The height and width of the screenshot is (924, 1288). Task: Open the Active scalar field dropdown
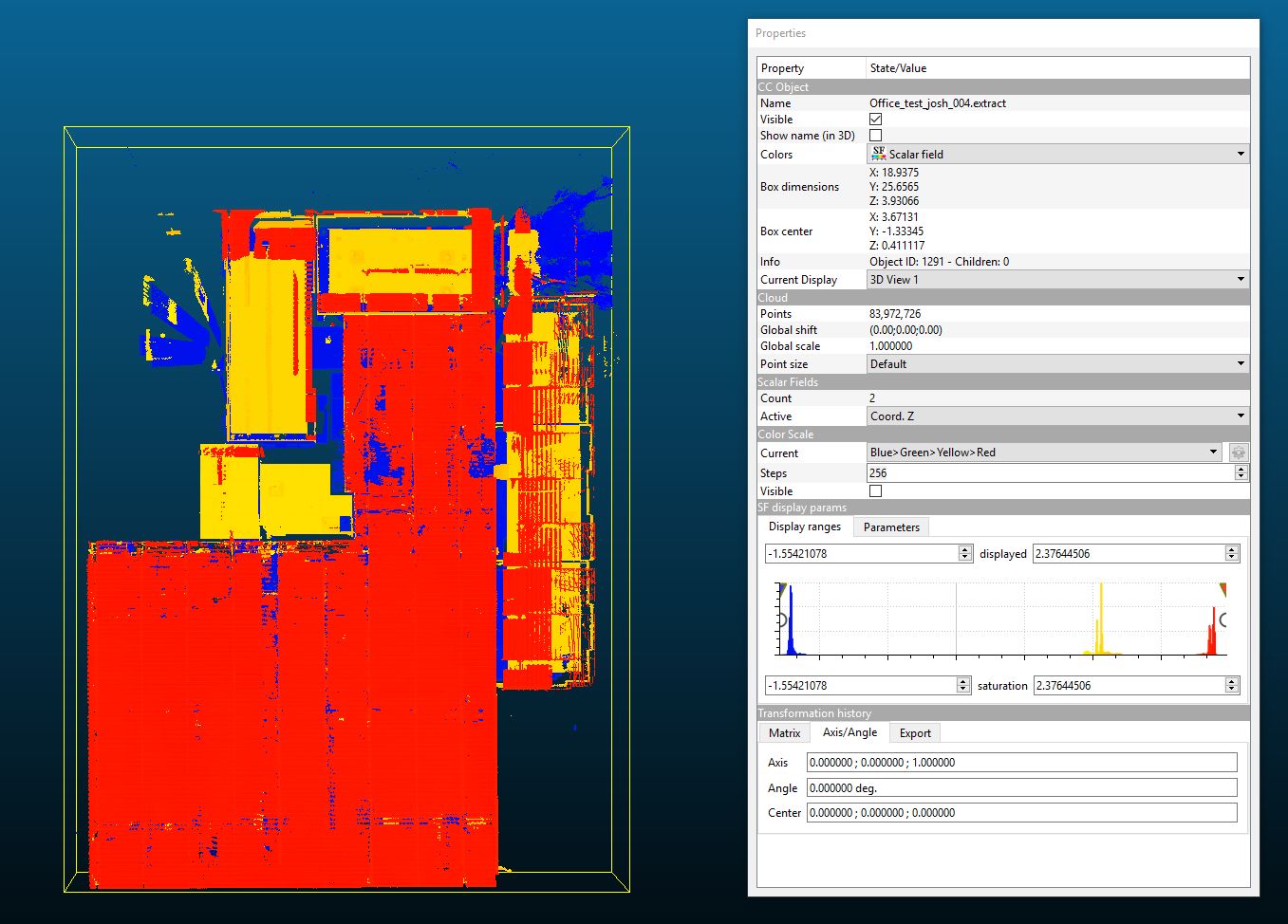pos(1057,416)
